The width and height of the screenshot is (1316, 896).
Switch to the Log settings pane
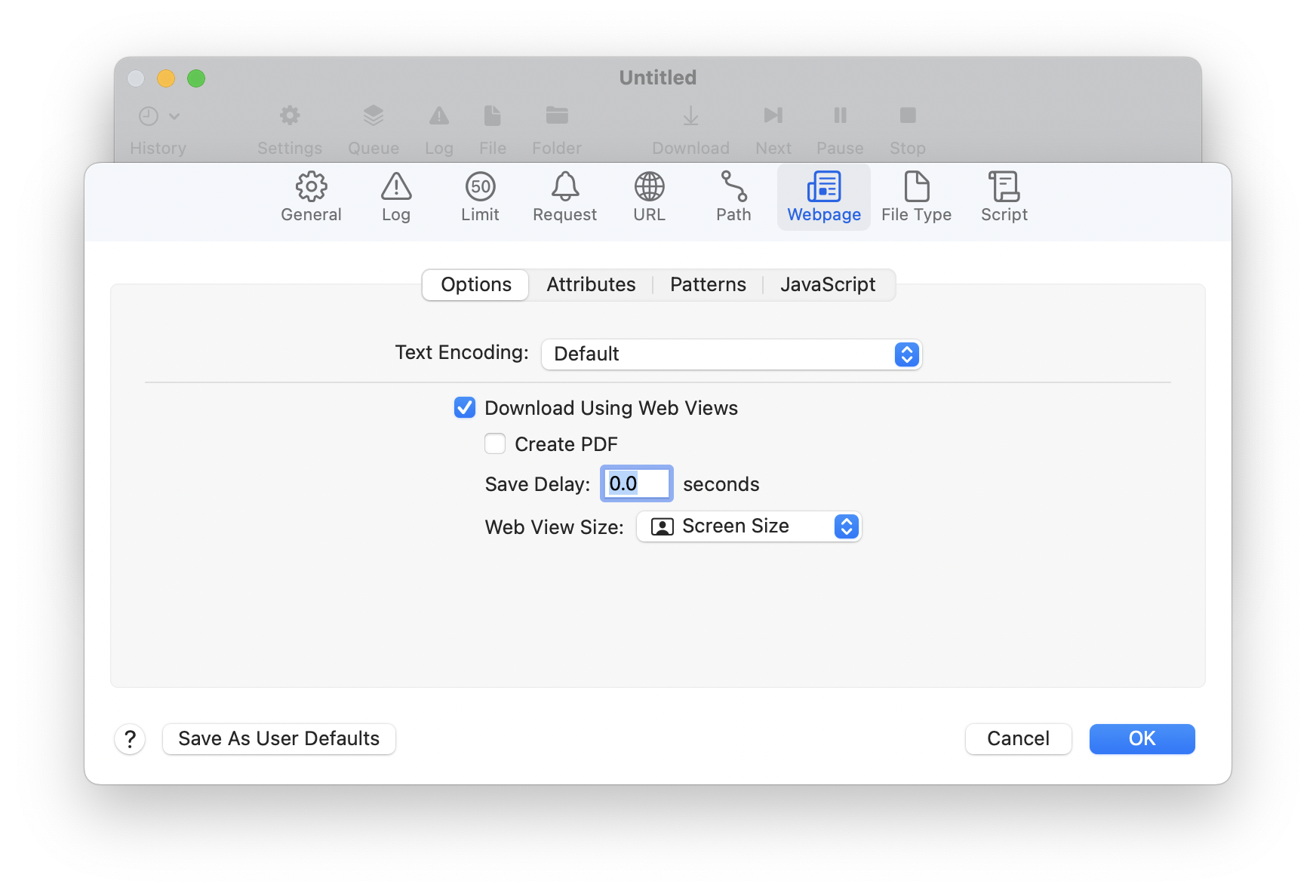click(395, 197)
